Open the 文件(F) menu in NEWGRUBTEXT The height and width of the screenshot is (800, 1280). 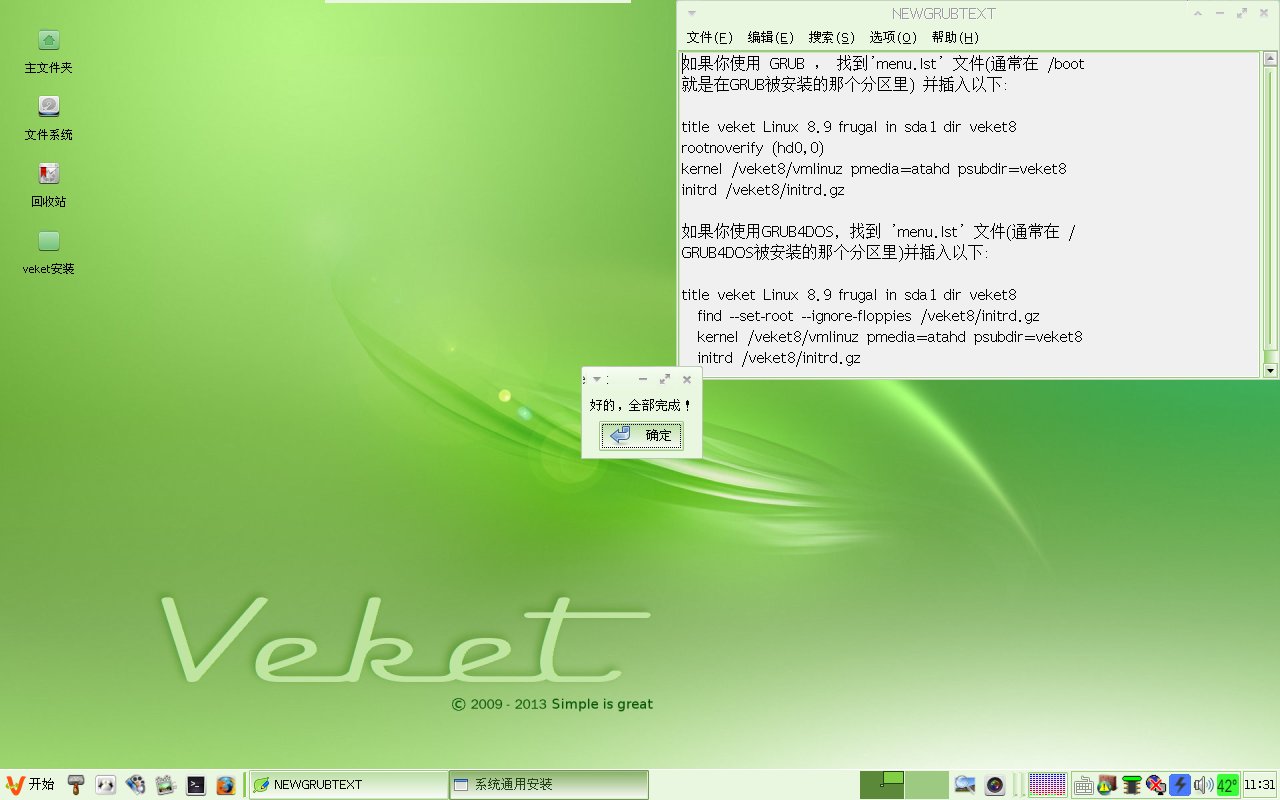click(x=709, y=37)
